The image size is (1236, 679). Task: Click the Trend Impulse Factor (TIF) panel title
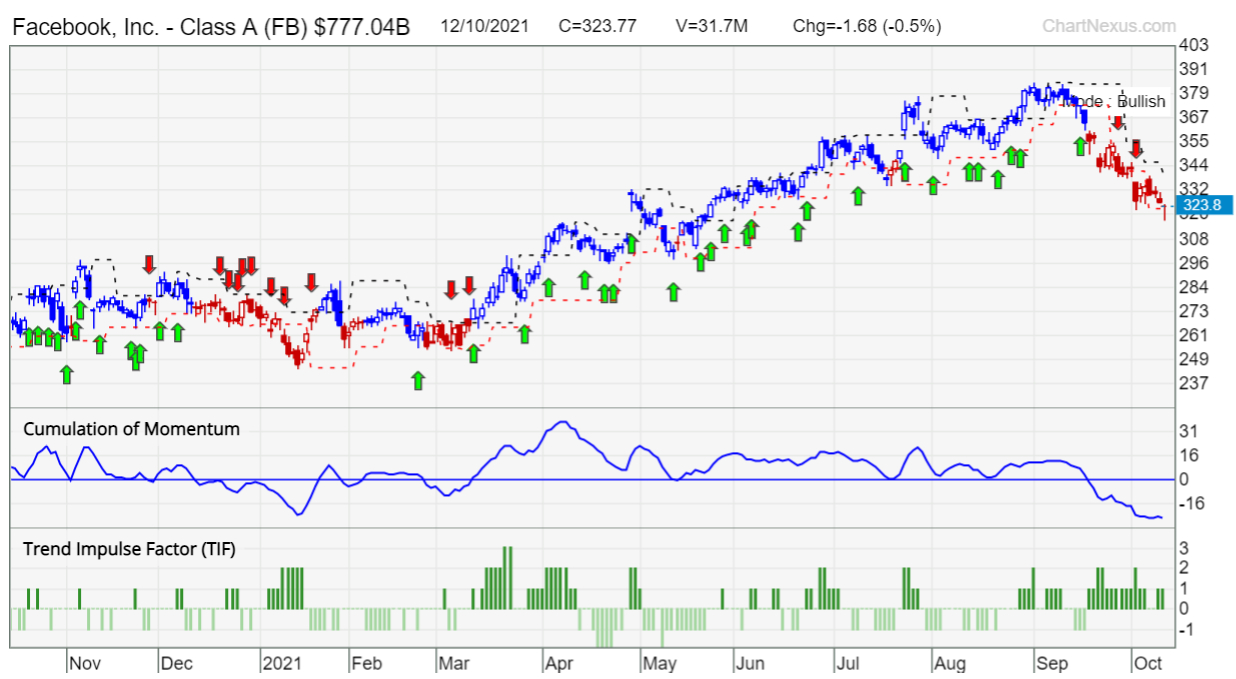point(129,548)
